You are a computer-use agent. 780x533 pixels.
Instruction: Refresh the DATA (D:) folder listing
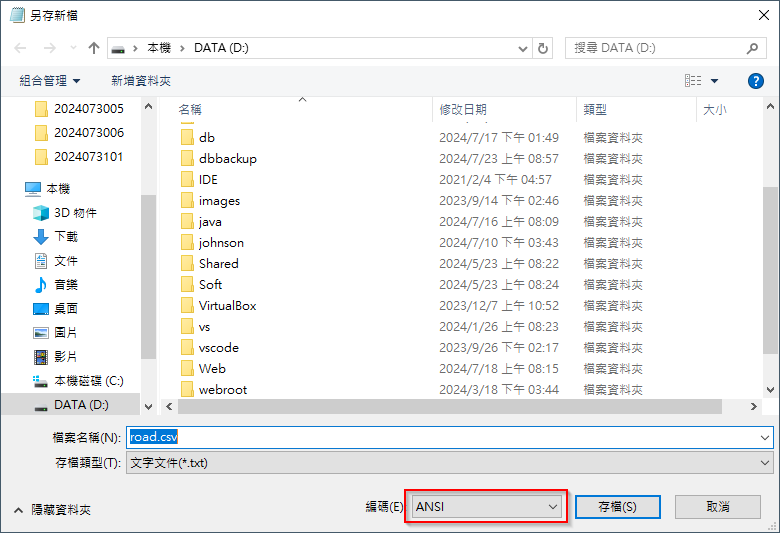[543, 48]
